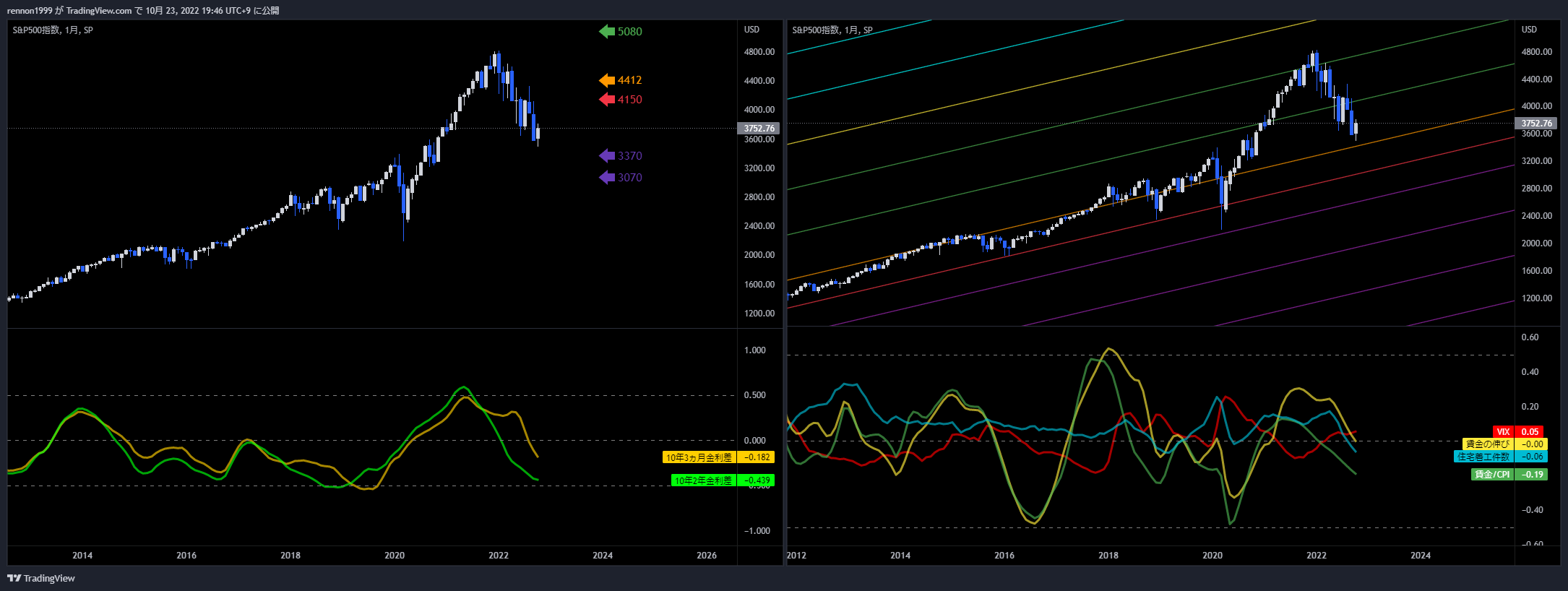Click the rennon1999 publish header text
1568x591 pixels.
[x=143, y=10]
